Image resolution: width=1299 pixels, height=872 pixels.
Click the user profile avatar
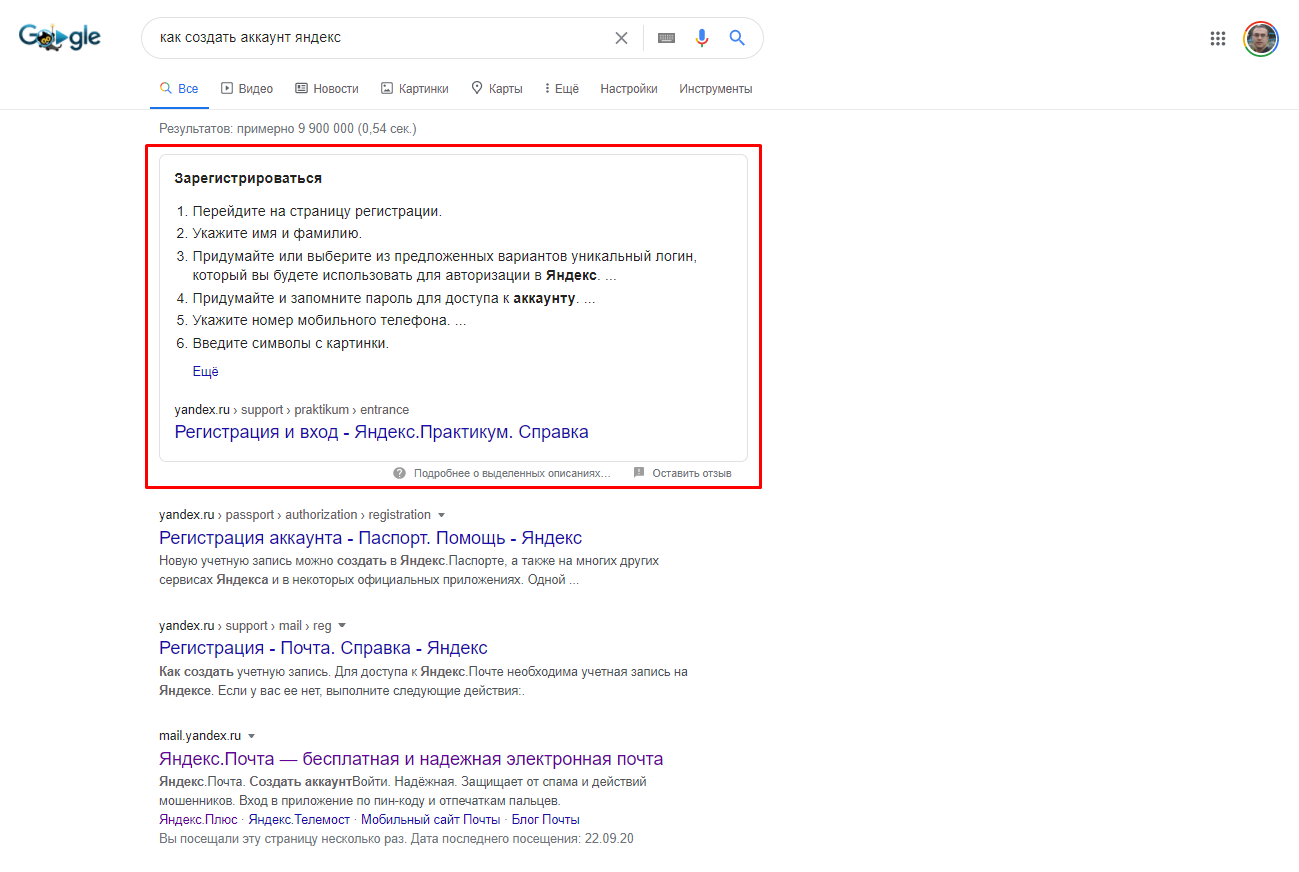point(1261,38)
